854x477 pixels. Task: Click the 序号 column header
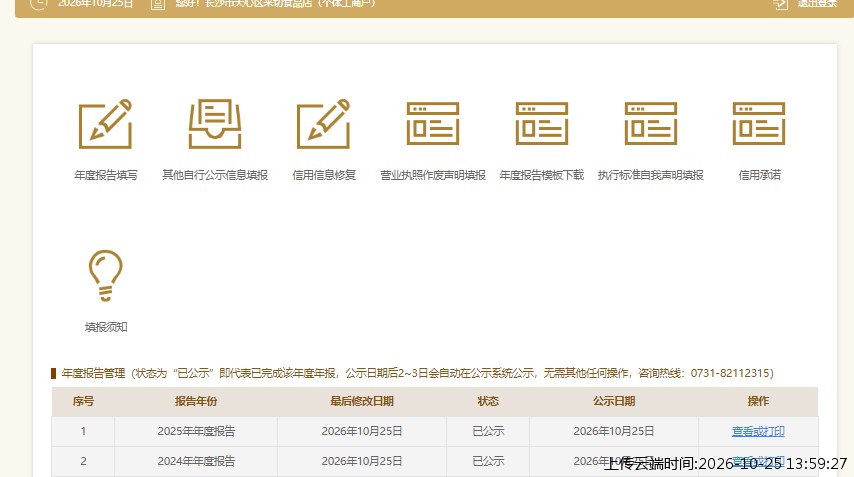83,401
